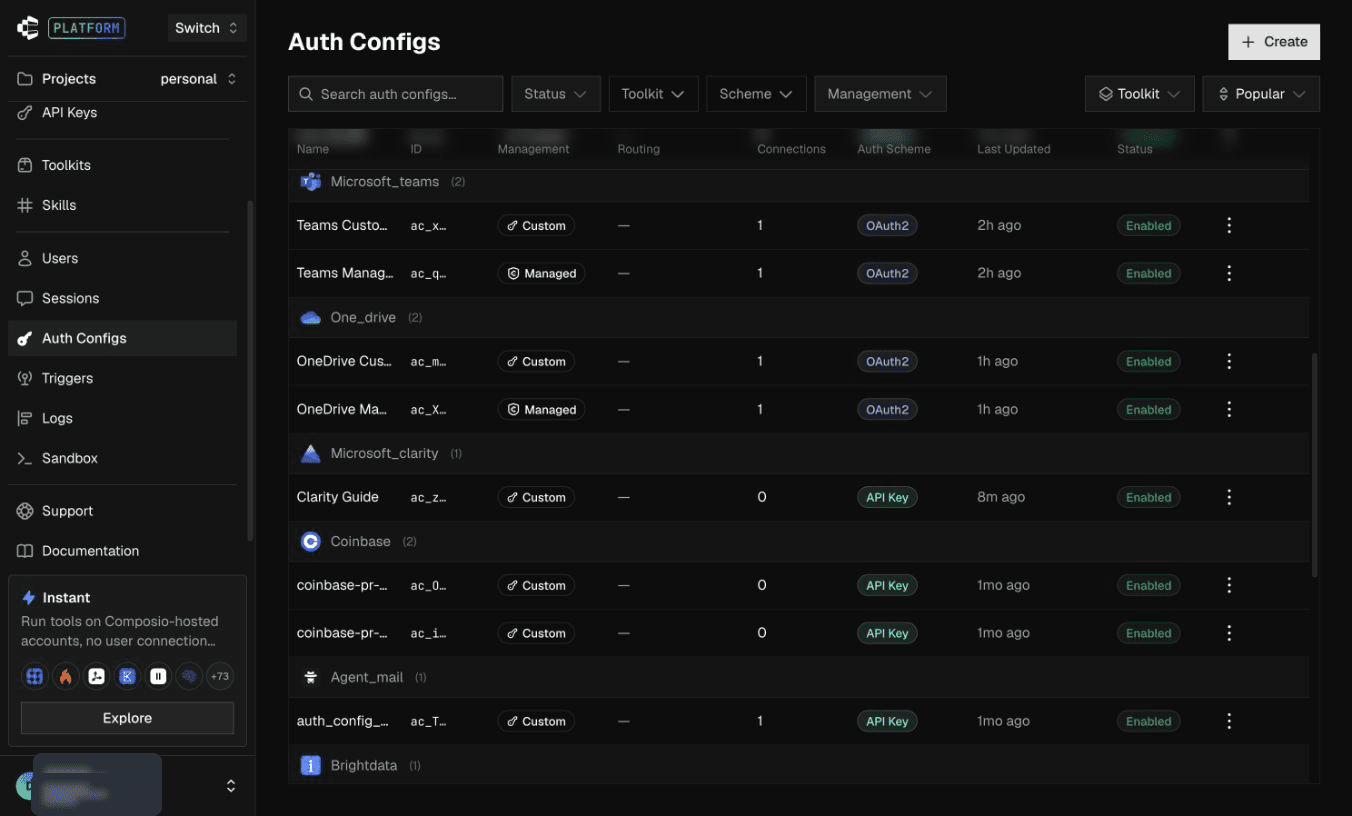Screen dimensions: 1352x816
Task: Open the Switch dropdown beside the Platform label
Action: click(207, 28)
